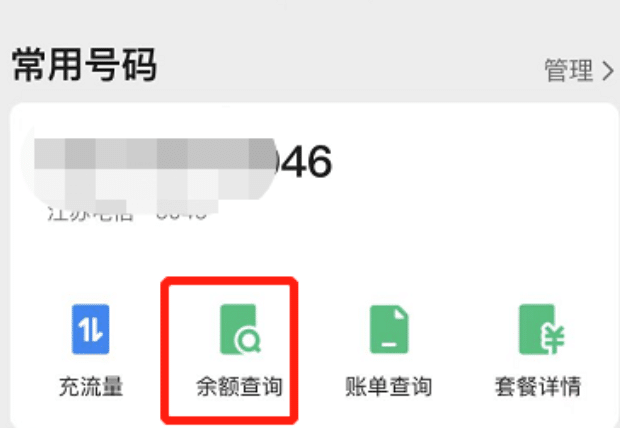
Task: Expand 管理 using the right chevron arrow
Action: click(x=608, y=71)
